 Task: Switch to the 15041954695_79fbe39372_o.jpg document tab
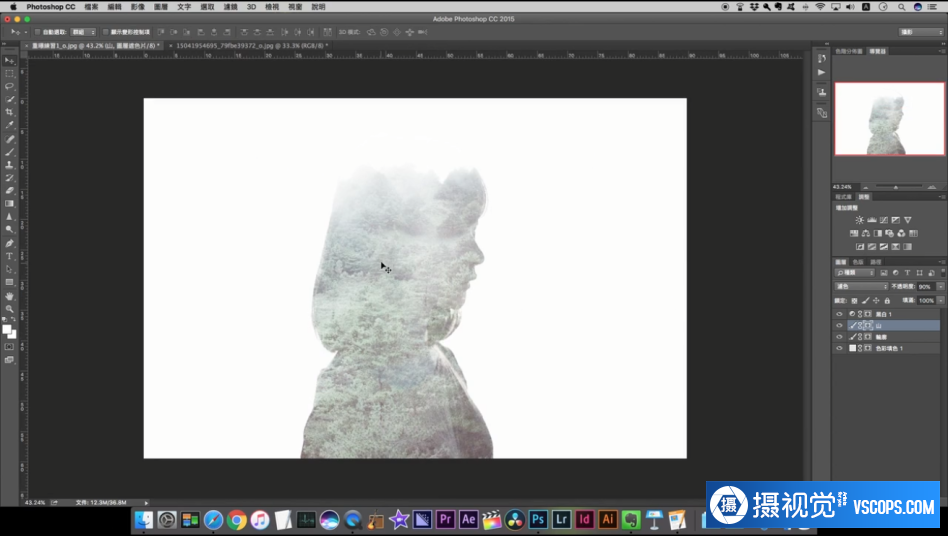[x=252, y=45]
